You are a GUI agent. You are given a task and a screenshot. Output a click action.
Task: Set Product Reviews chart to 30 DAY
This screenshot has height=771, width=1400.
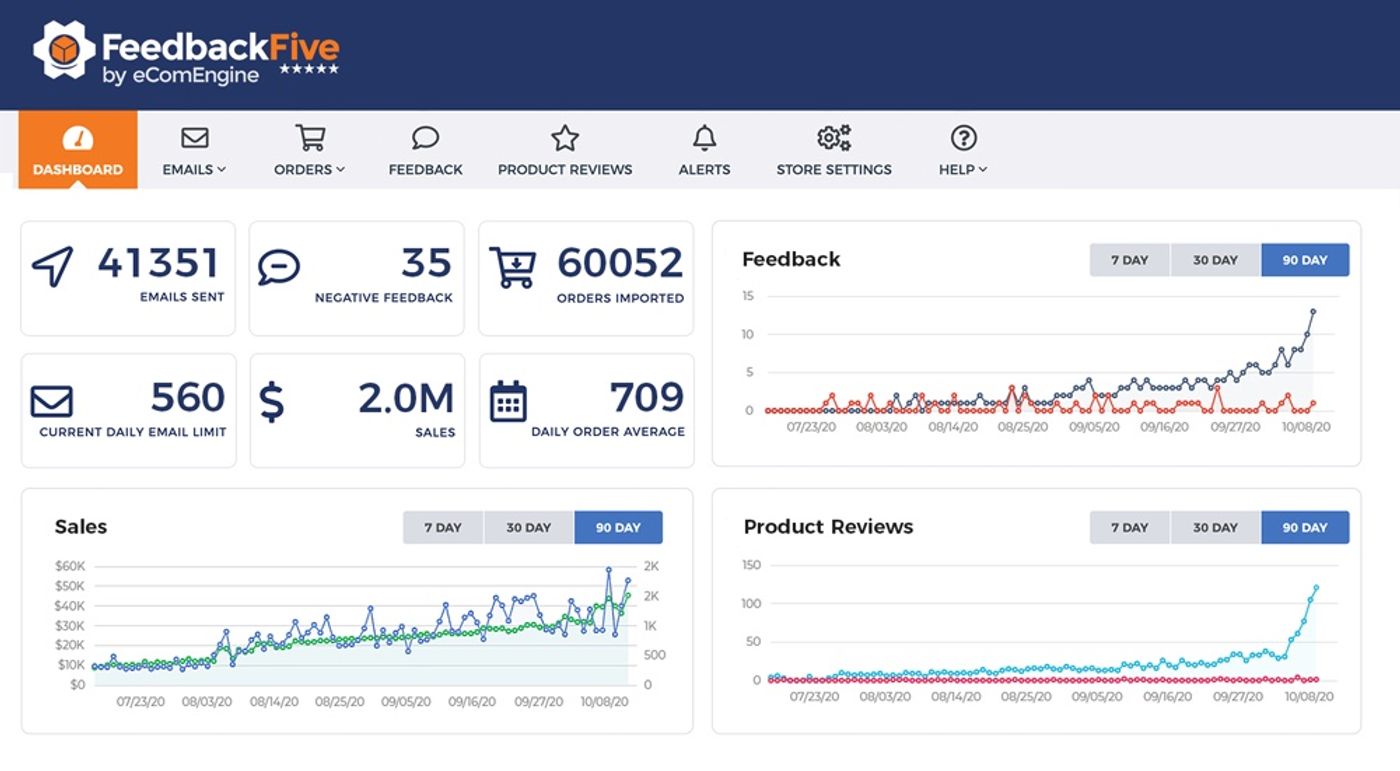[1215, 527]
